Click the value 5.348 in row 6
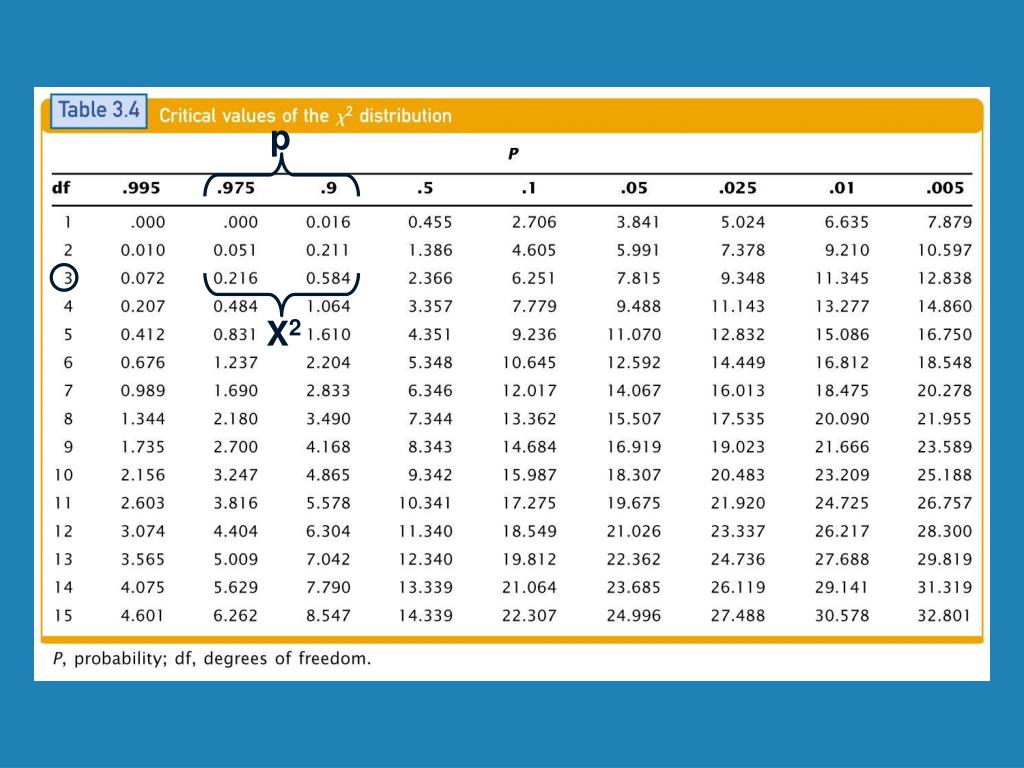This screenshot has height=768, width=1024. pos(430,363)
